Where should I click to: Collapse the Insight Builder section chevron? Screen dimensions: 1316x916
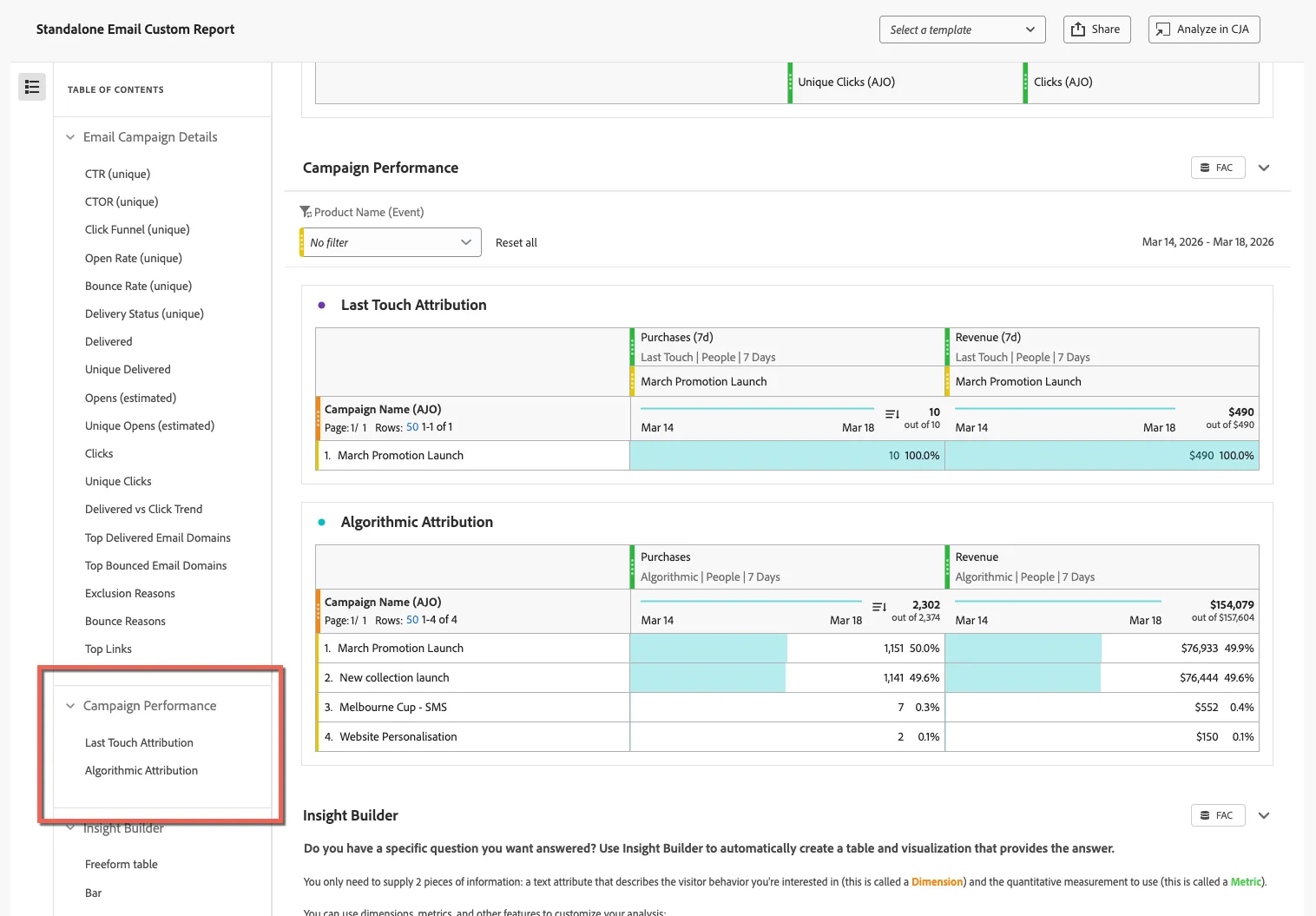[x=1264, y=815]
